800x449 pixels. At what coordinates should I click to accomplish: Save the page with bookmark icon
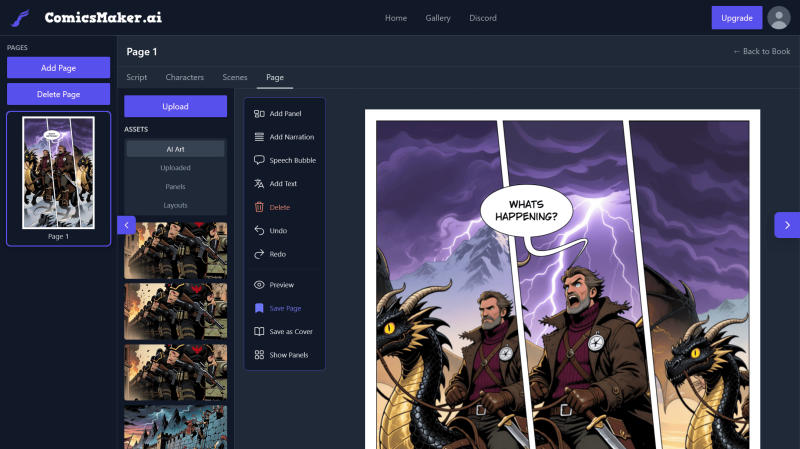point(259,308)
